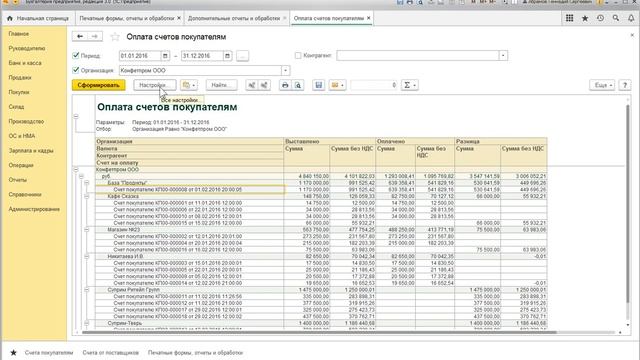The image size is (640, 360).
Task: Open the Банк и касса section
Action: (x=25, y=63)
